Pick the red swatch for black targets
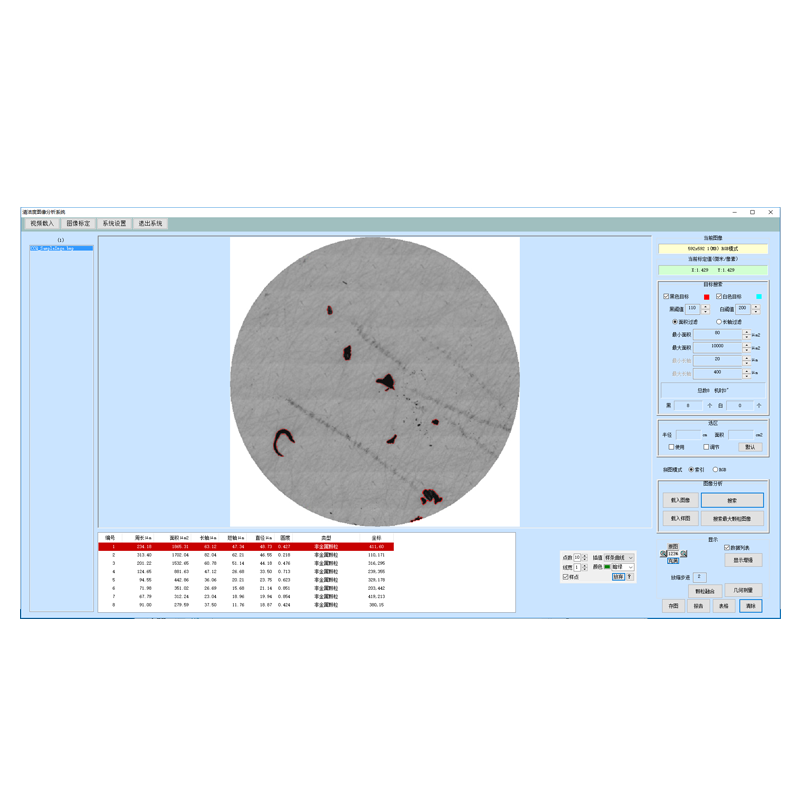The width and height of the screenshot is (800, 800). point(707,297)
